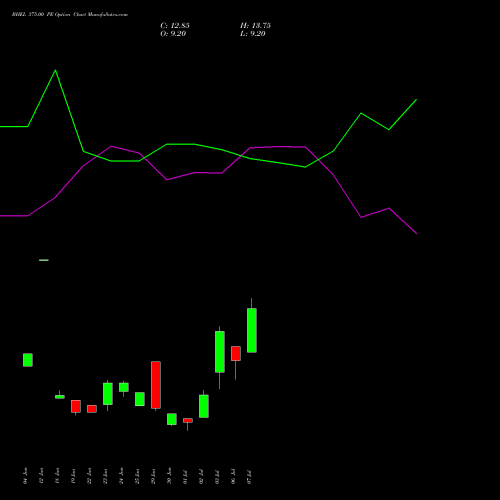The image size is (500, 500).
Task: Select the red candle above 06 Jul
Action: coord(236,354)
